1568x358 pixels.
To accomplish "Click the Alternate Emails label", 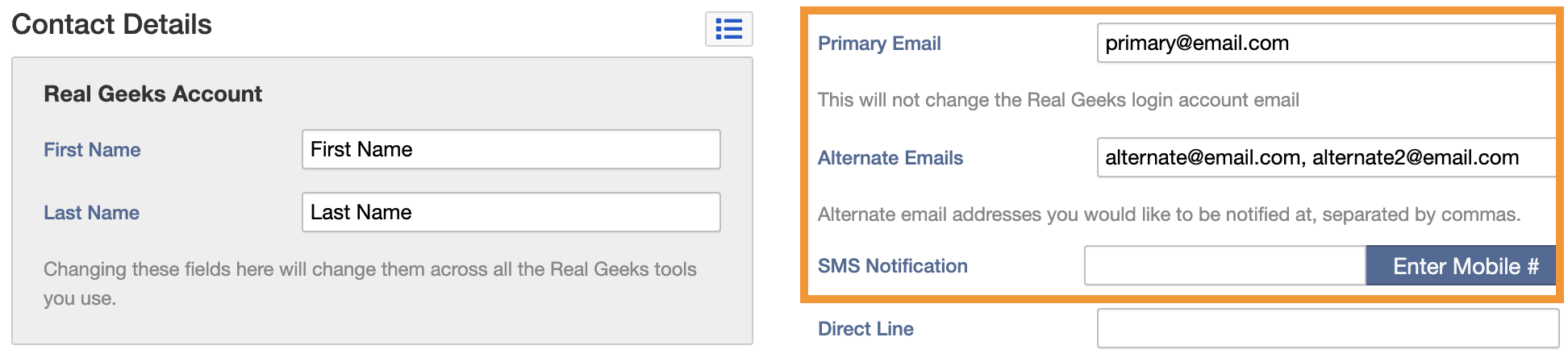I will tap(890, 158).
